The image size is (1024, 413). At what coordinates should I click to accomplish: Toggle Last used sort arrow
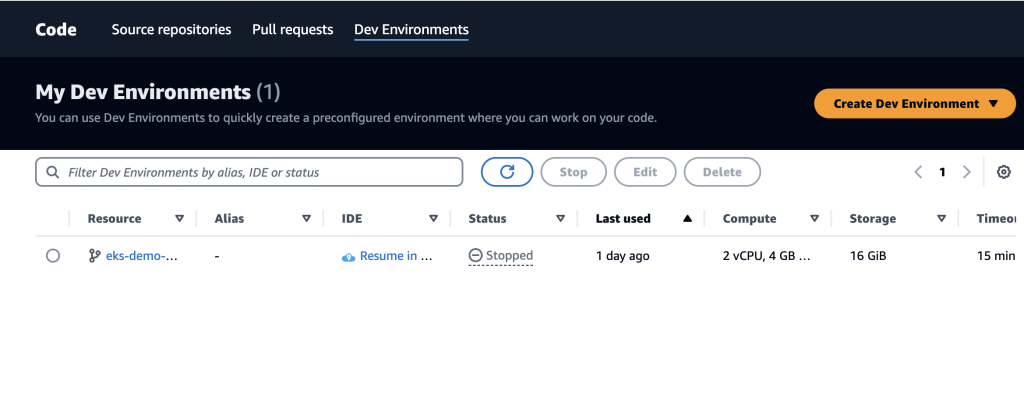[x=687, y=219]
